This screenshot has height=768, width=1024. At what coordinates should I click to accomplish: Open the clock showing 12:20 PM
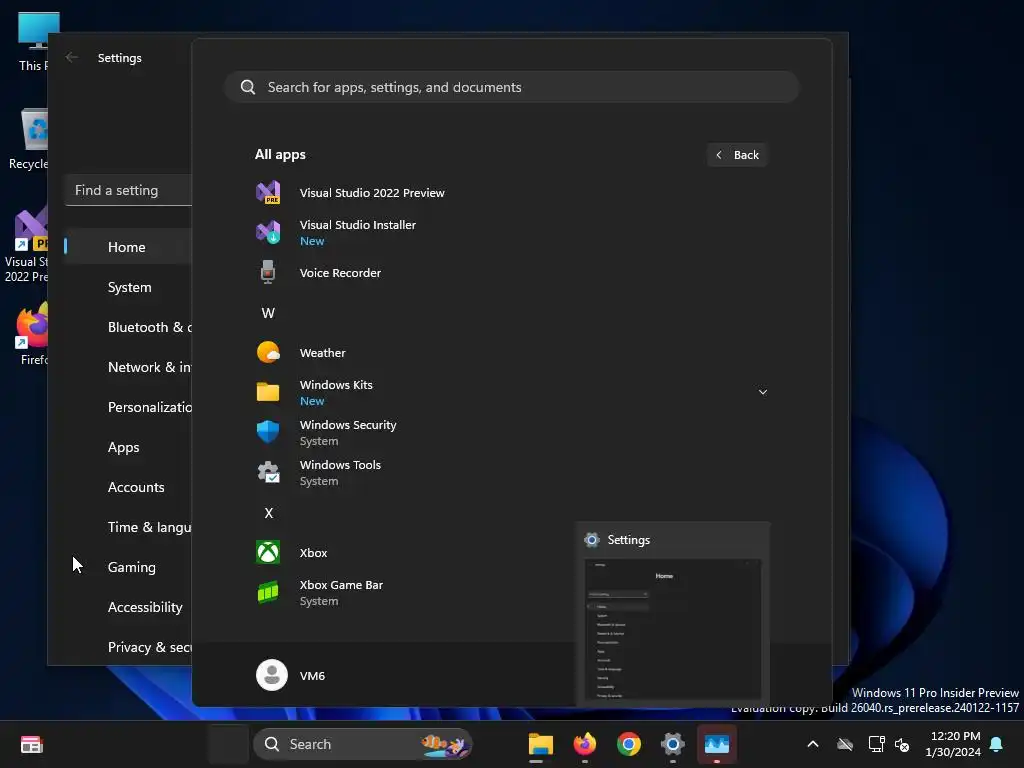[953, 744]
